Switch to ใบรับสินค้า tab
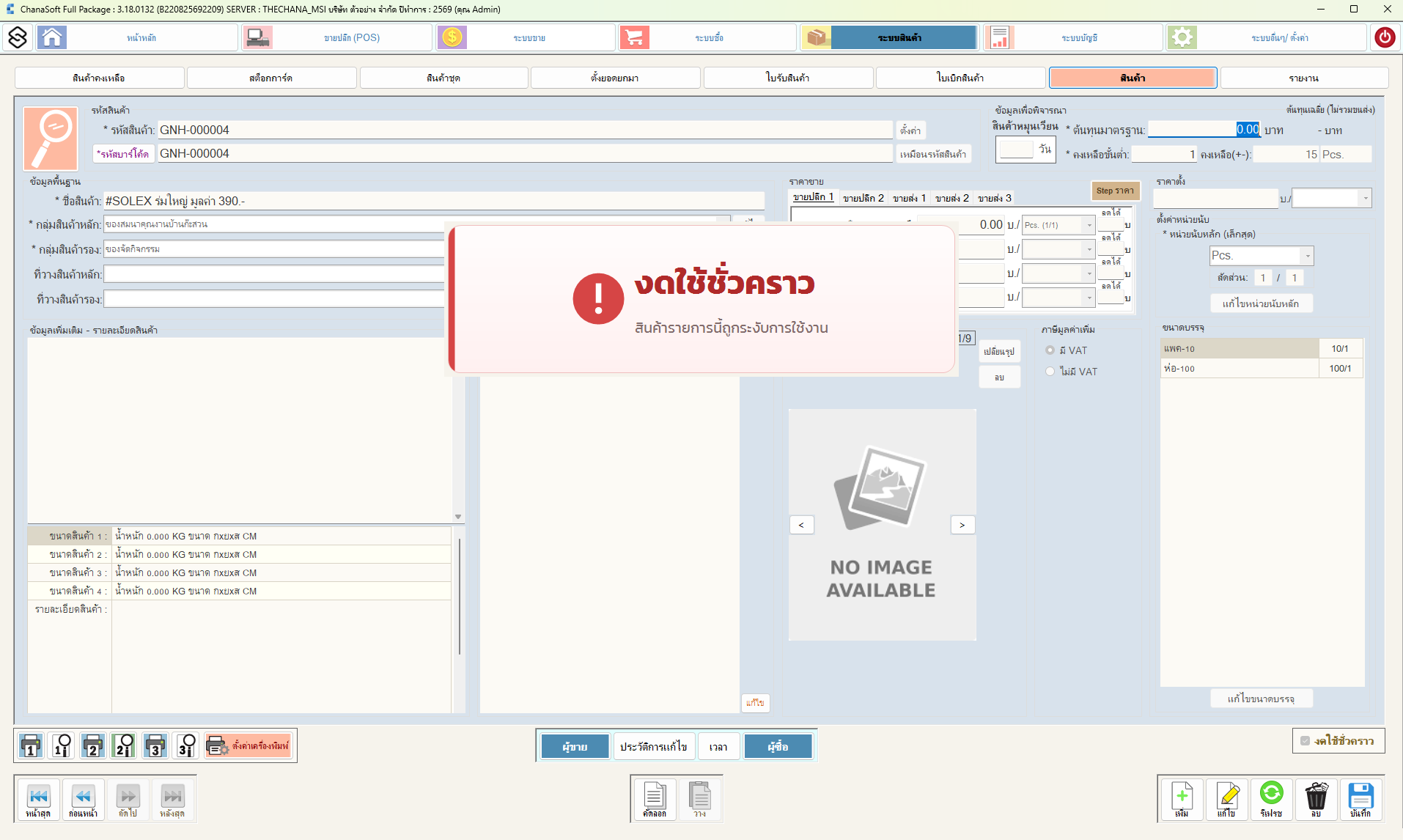 (788, 78)
